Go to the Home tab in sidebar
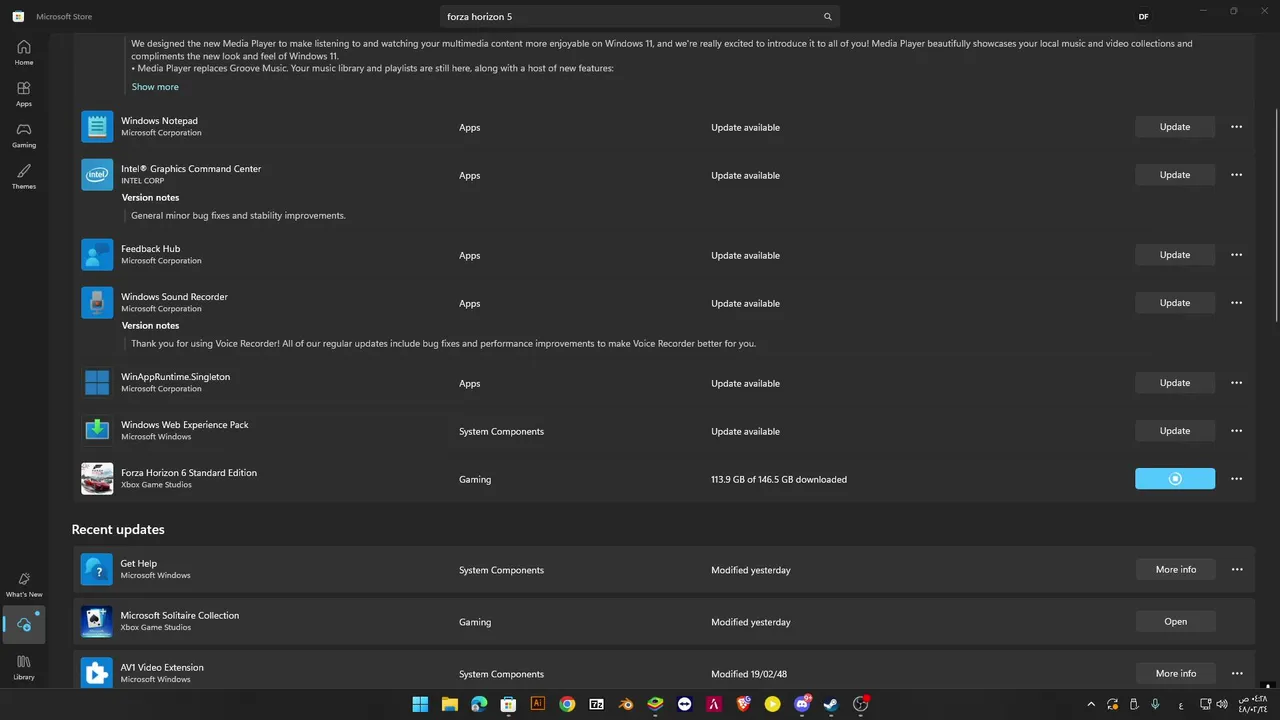Image resolution: width=1280 pixels, height=720 pixels. pyautogui.click(x=24, y=53)
